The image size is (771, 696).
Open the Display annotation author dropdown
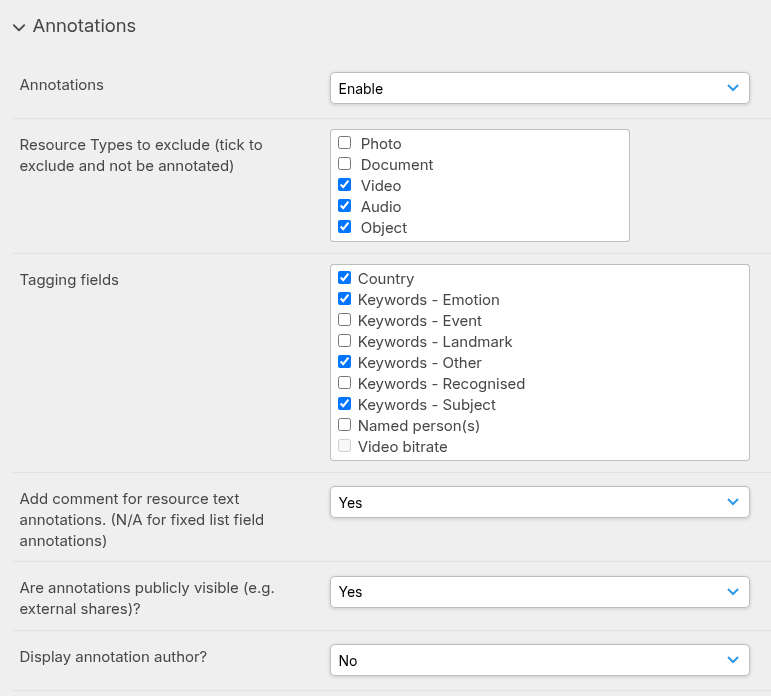tap(540, 660)
